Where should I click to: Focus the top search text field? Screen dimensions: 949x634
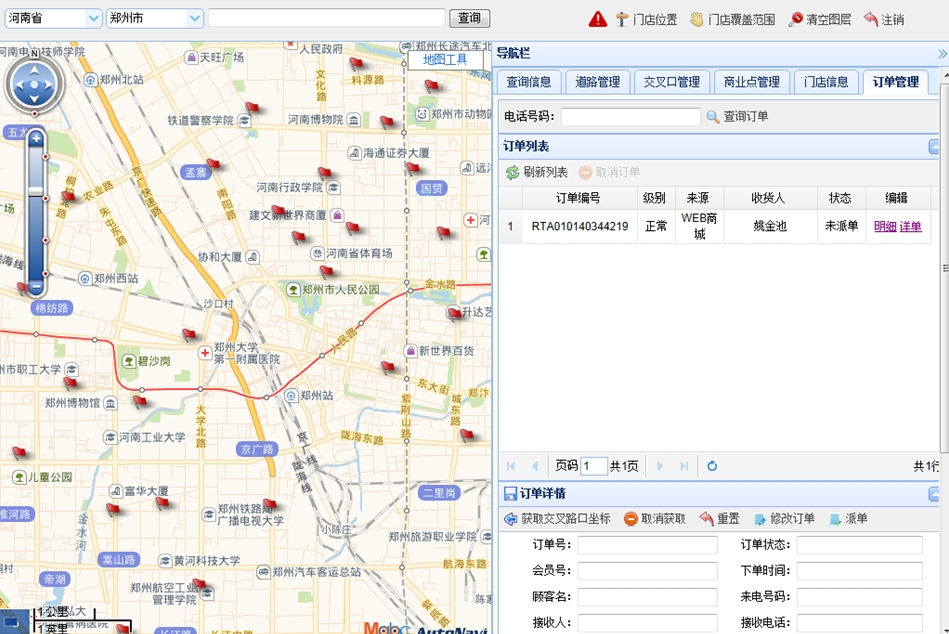click(326, 18)
